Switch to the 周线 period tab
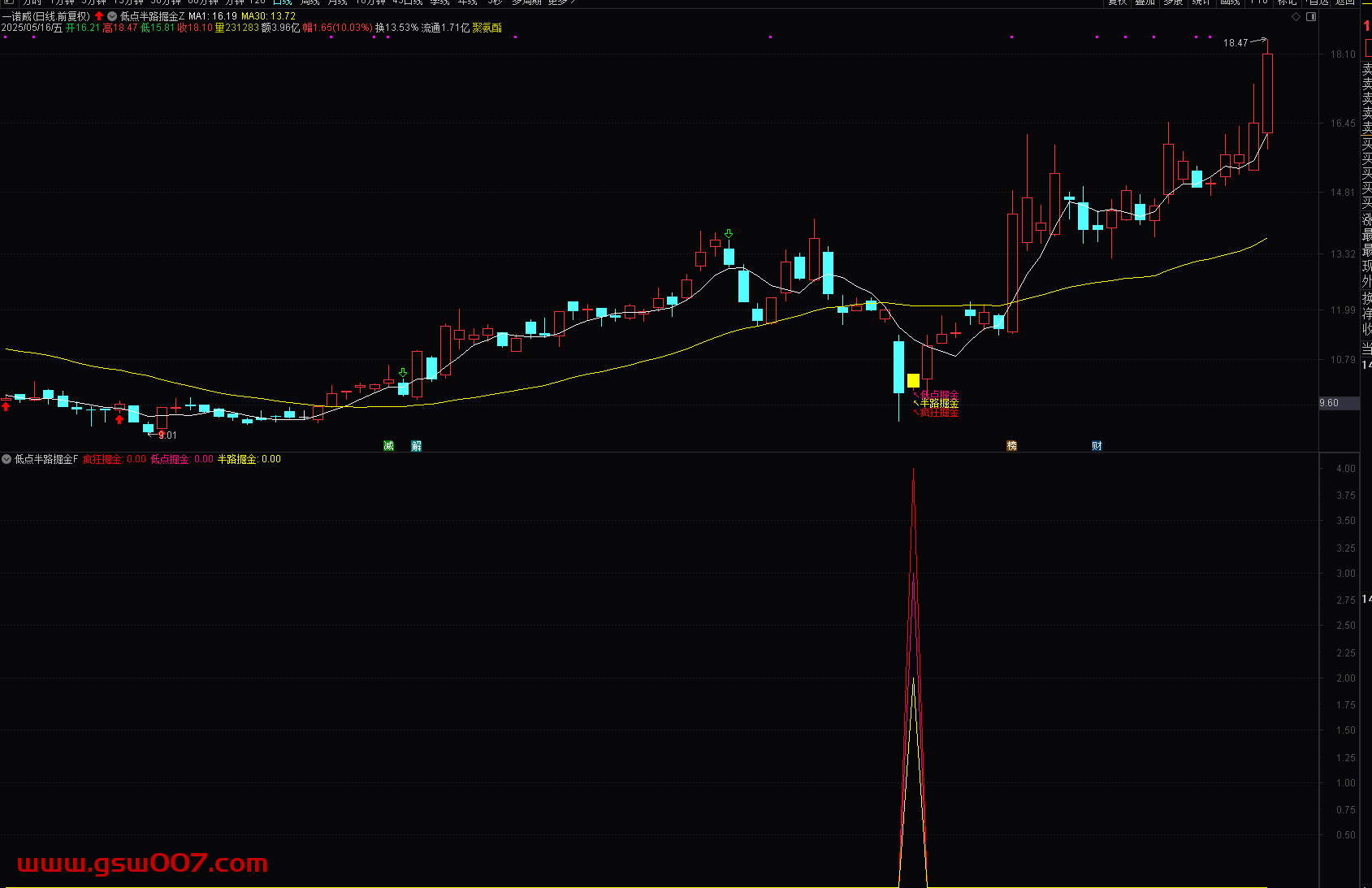 (x=310, y=2)
